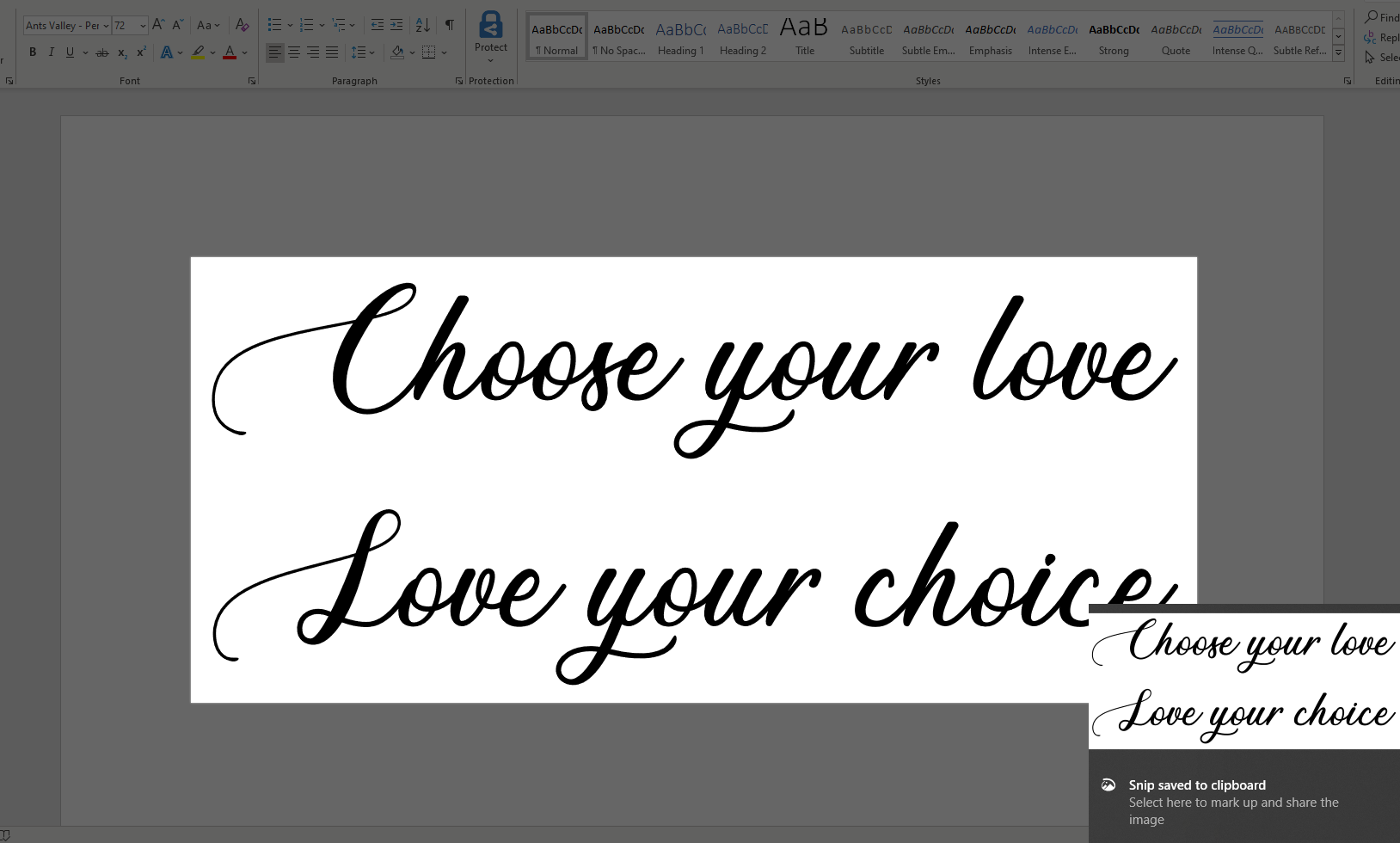Apply shading with the paint bucket icon
Viewport: 1400px width, 843px height.
click(x=397, y=52)
